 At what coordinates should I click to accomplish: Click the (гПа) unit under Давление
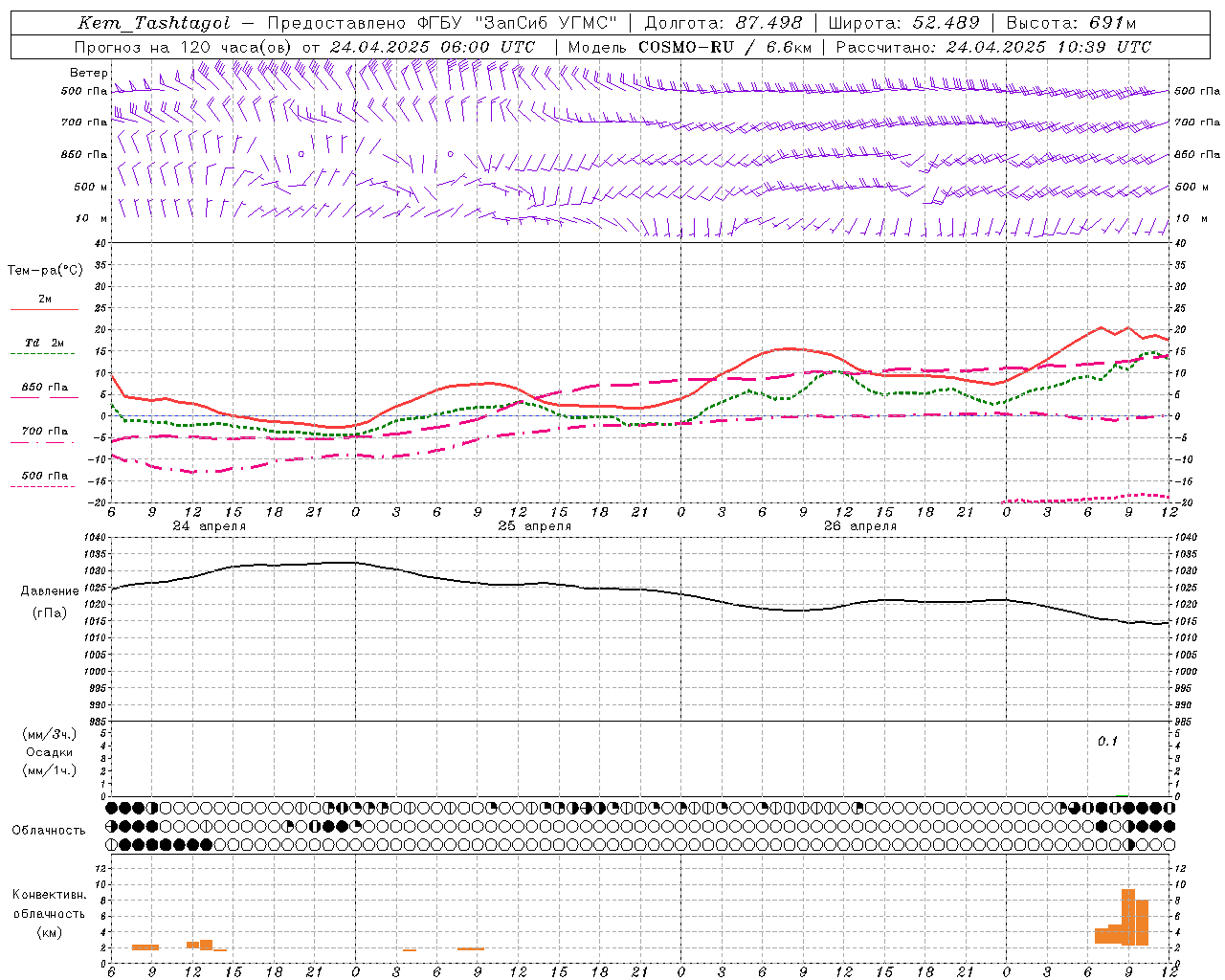point(50,613)
